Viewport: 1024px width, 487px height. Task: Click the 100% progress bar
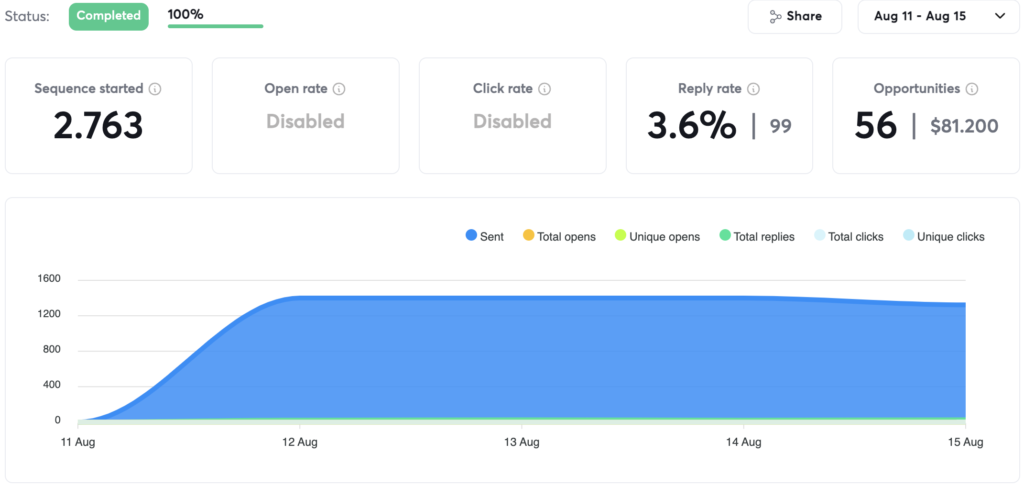[x=215, y=26]
